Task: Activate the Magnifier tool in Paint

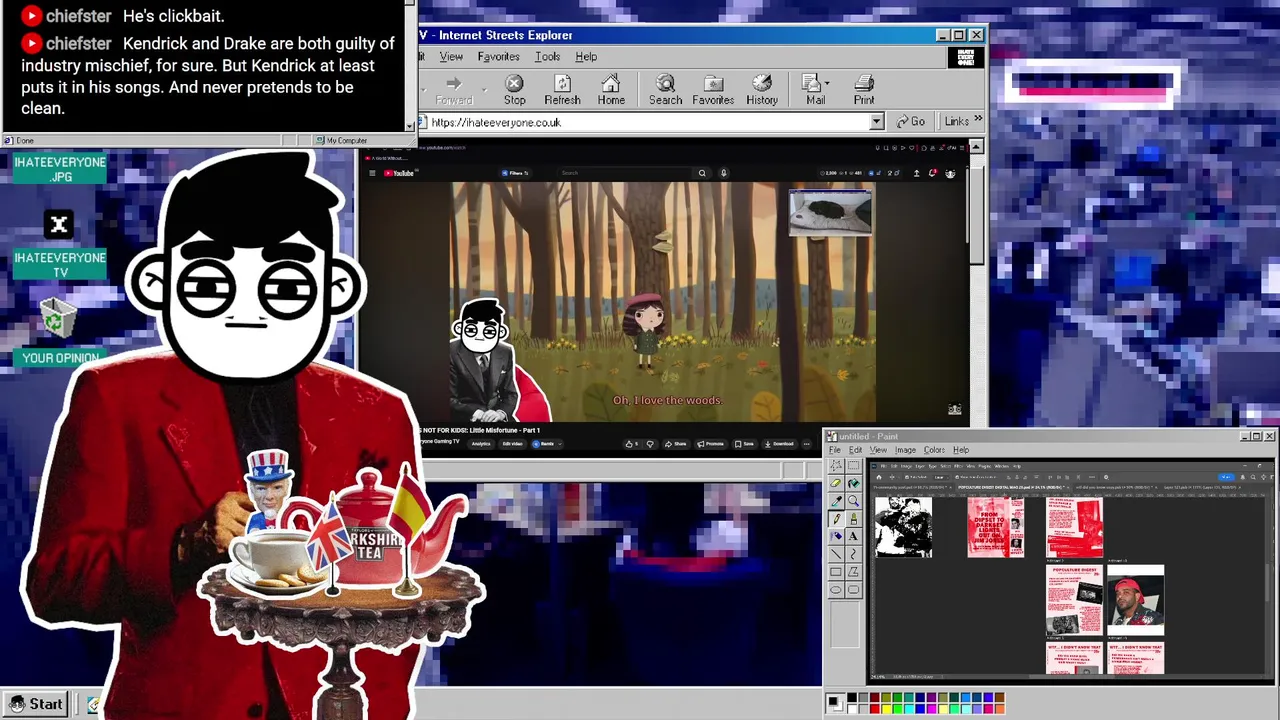Action: pos(854,500)
